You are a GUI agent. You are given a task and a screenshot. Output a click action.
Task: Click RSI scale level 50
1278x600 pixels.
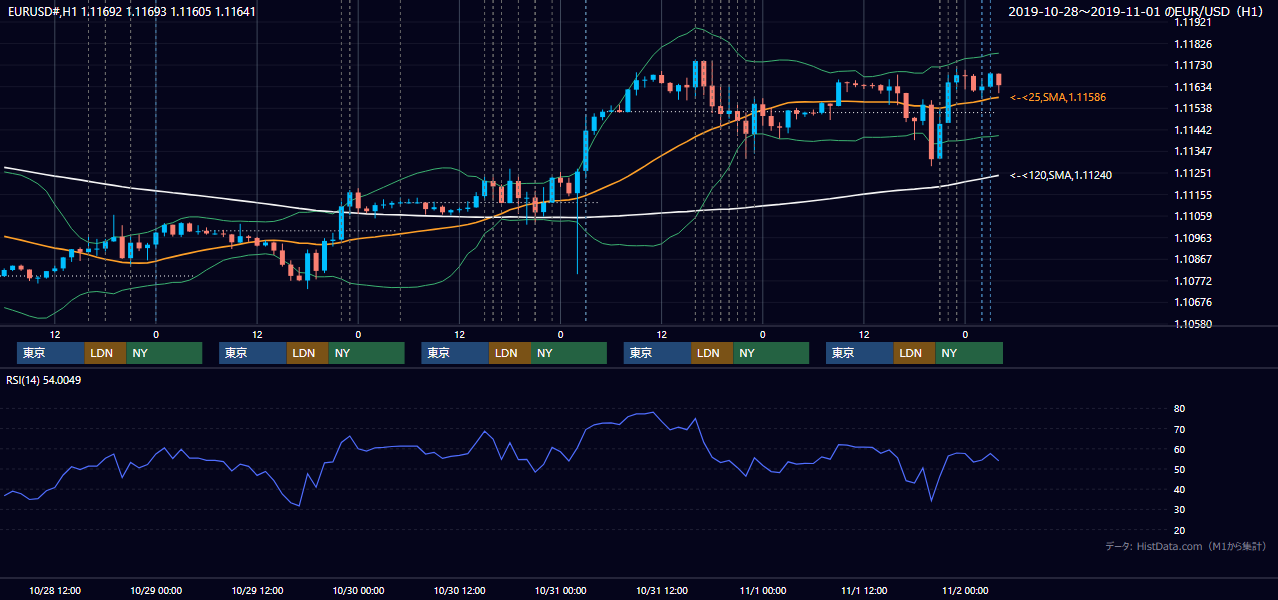click(1179, 470)
